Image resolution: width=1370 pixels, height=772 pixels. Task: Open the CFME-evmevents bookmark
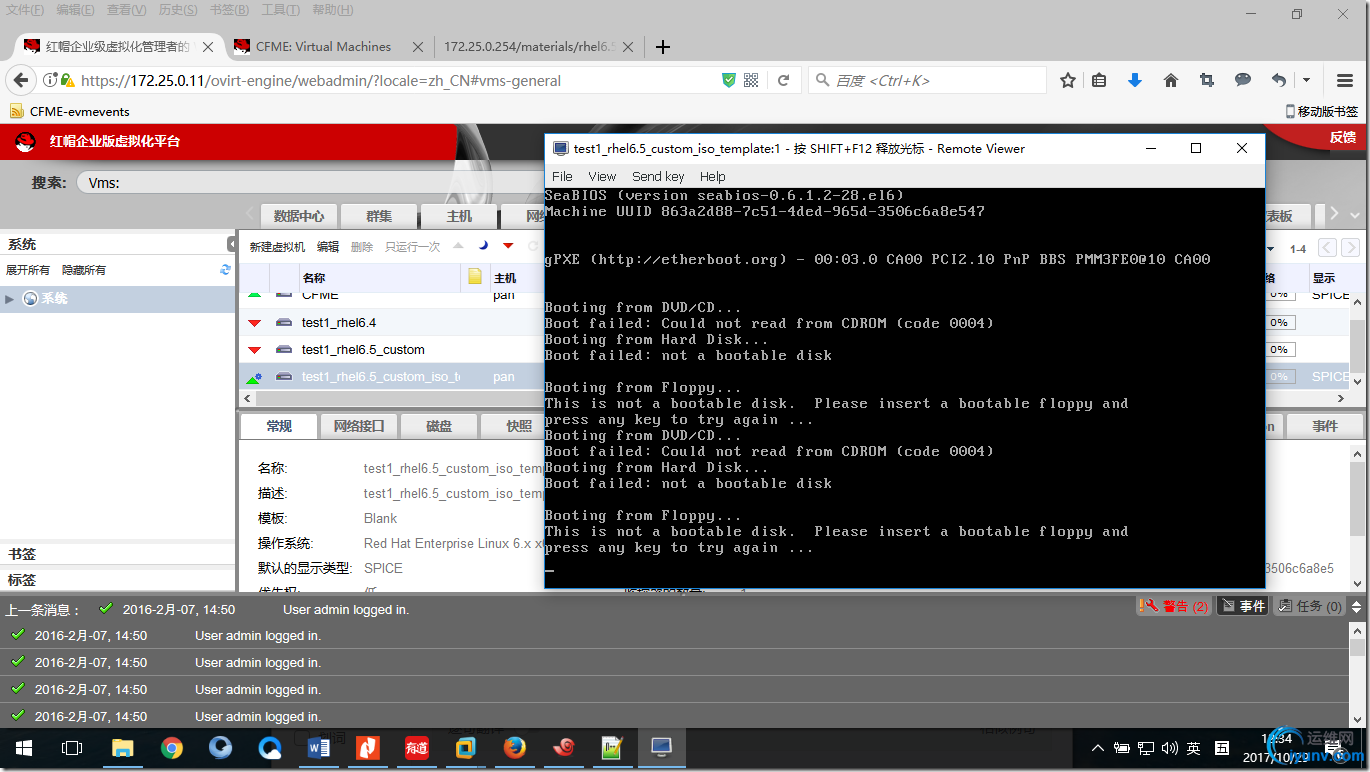tap(70, 111)
